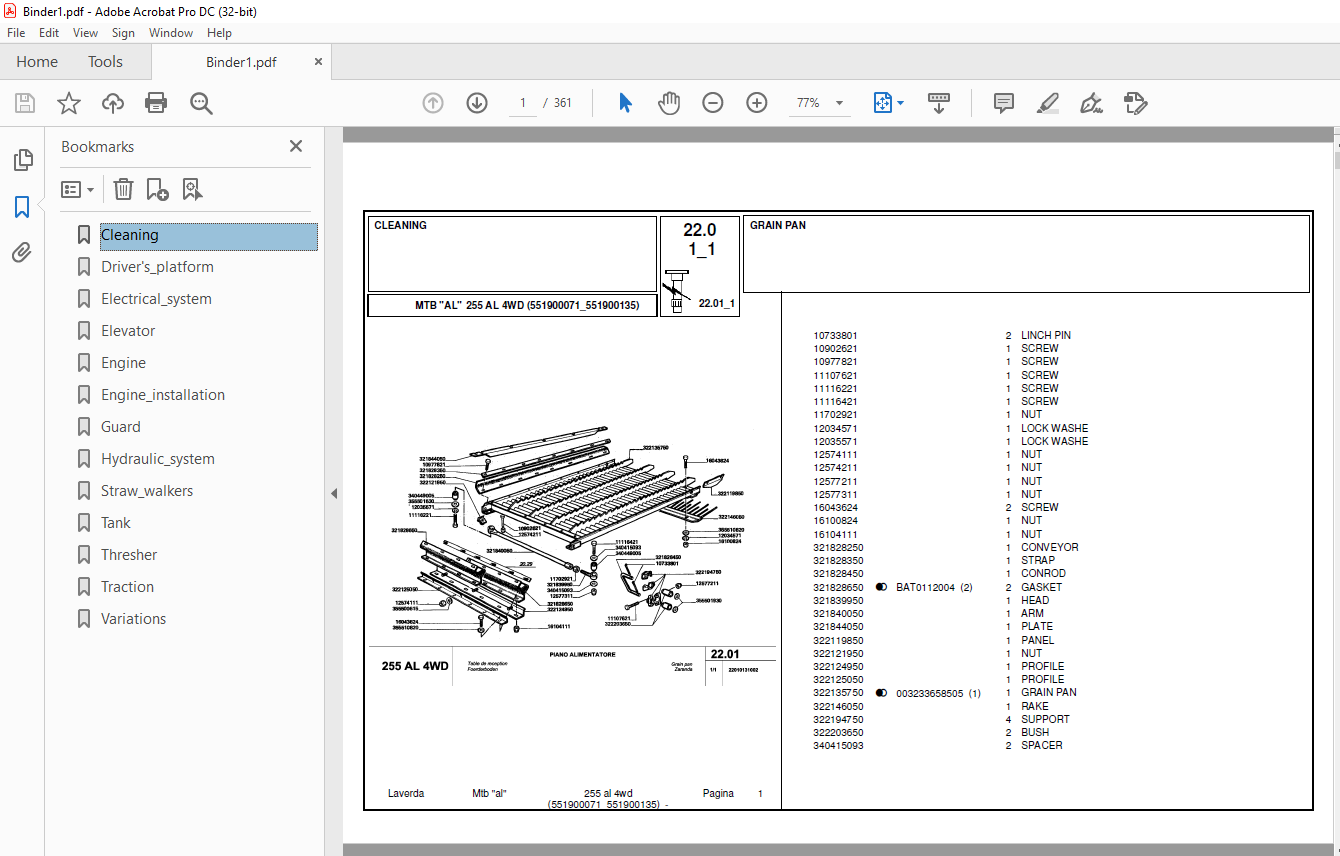Open the Edit menu
This screenshot has height=856, width=1340.
click(49, 33)
